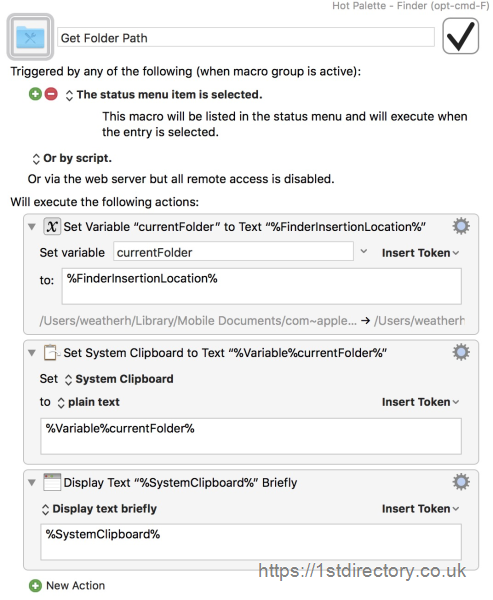This screenshot has width=493, height=600.
Task: Open Insert Token menu in Display Text
Action: tap(420, 509)
